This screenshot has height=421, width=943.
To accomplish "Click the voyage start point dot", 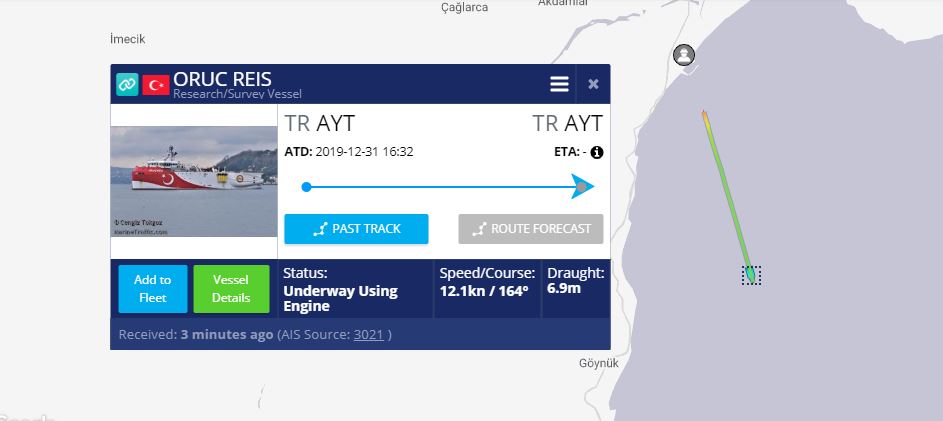I will point(306,187).
